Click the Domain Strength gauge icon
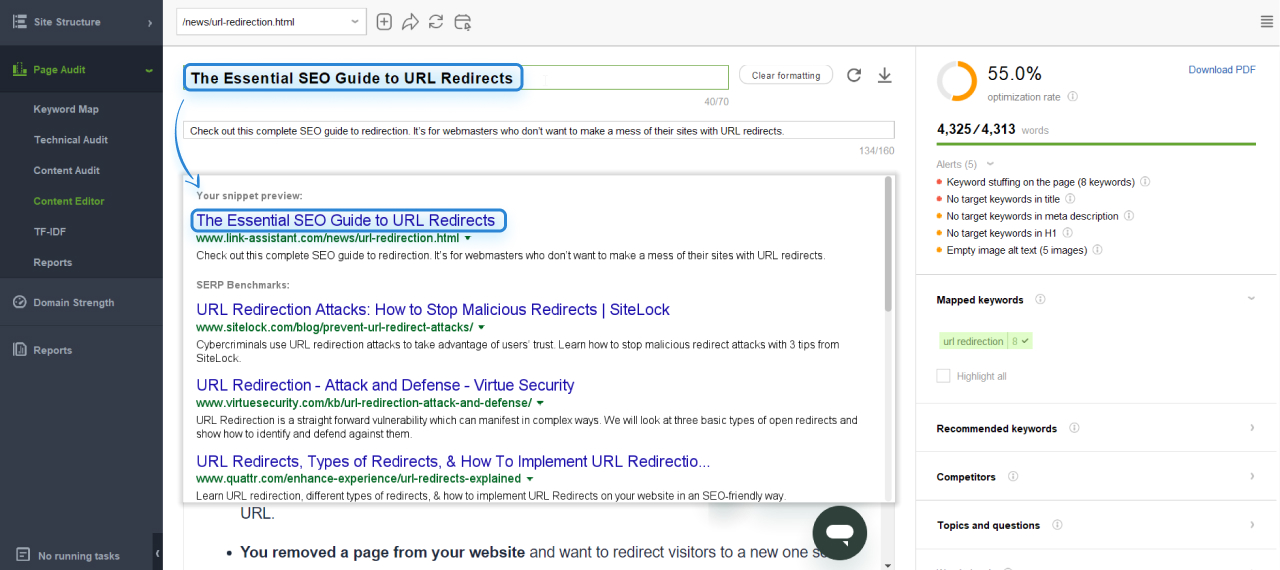 20,302
